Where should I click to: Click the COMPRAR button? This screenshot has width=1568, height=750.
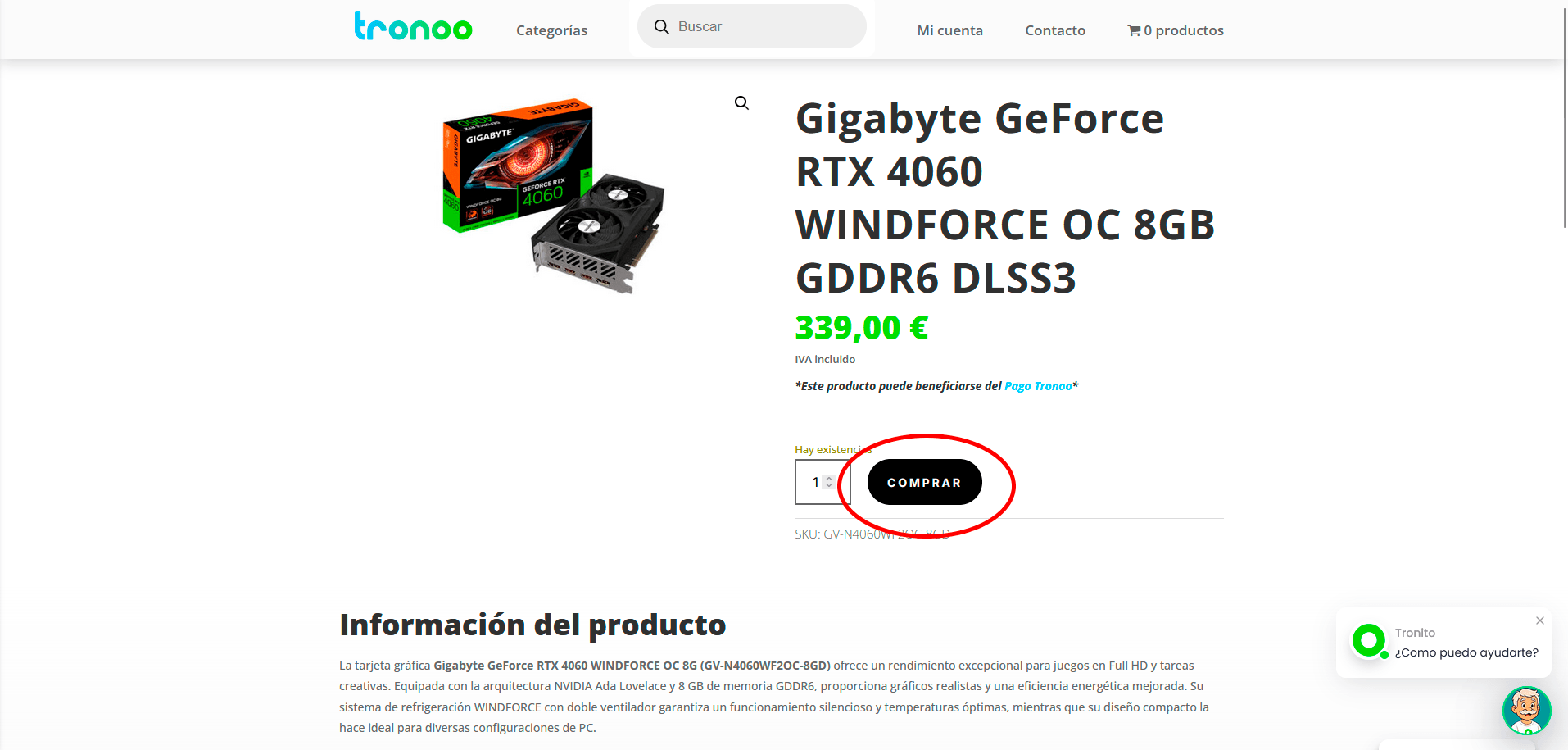click(924, 482)
